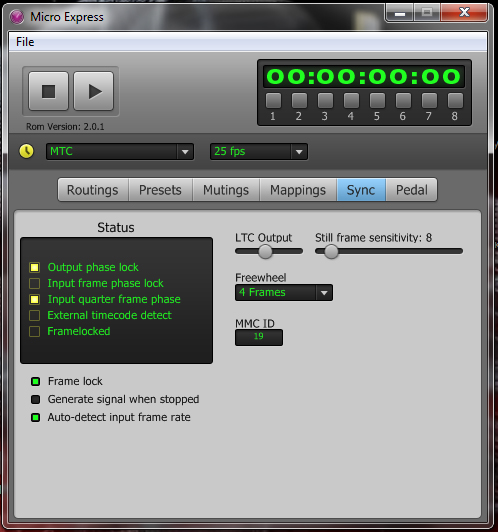498x532 pixels.
Task: Minimize the Micro Express window
Action: pyautogui.click(x=400, y=13)
